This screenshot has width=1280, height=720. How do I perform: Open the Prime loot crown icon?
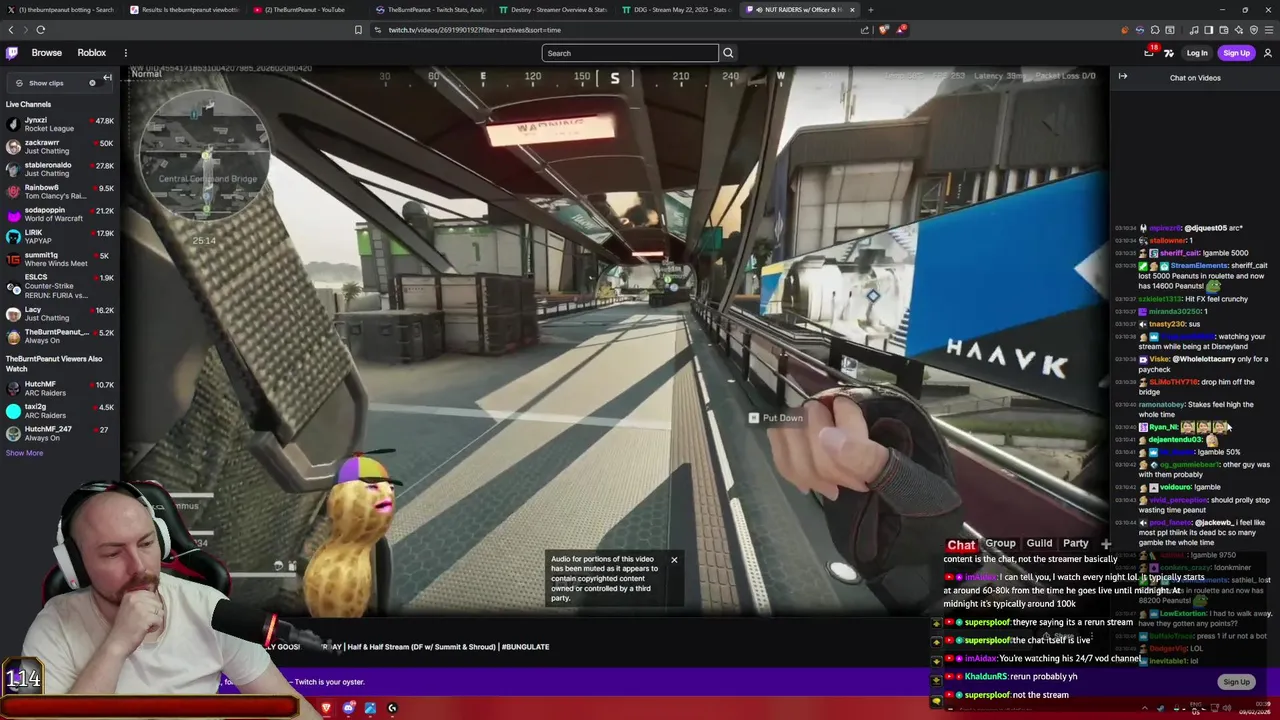tap(1149, 53)
